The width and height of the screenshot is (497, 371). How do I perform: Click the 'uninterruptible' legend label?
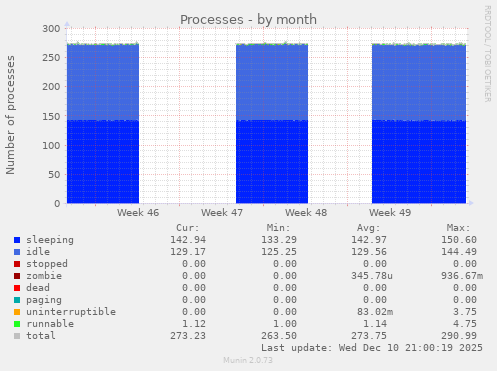[71, 312]
